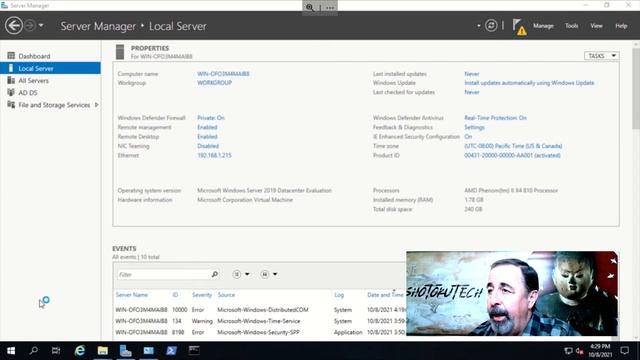Open the Tools menu

tap(571, 26)
